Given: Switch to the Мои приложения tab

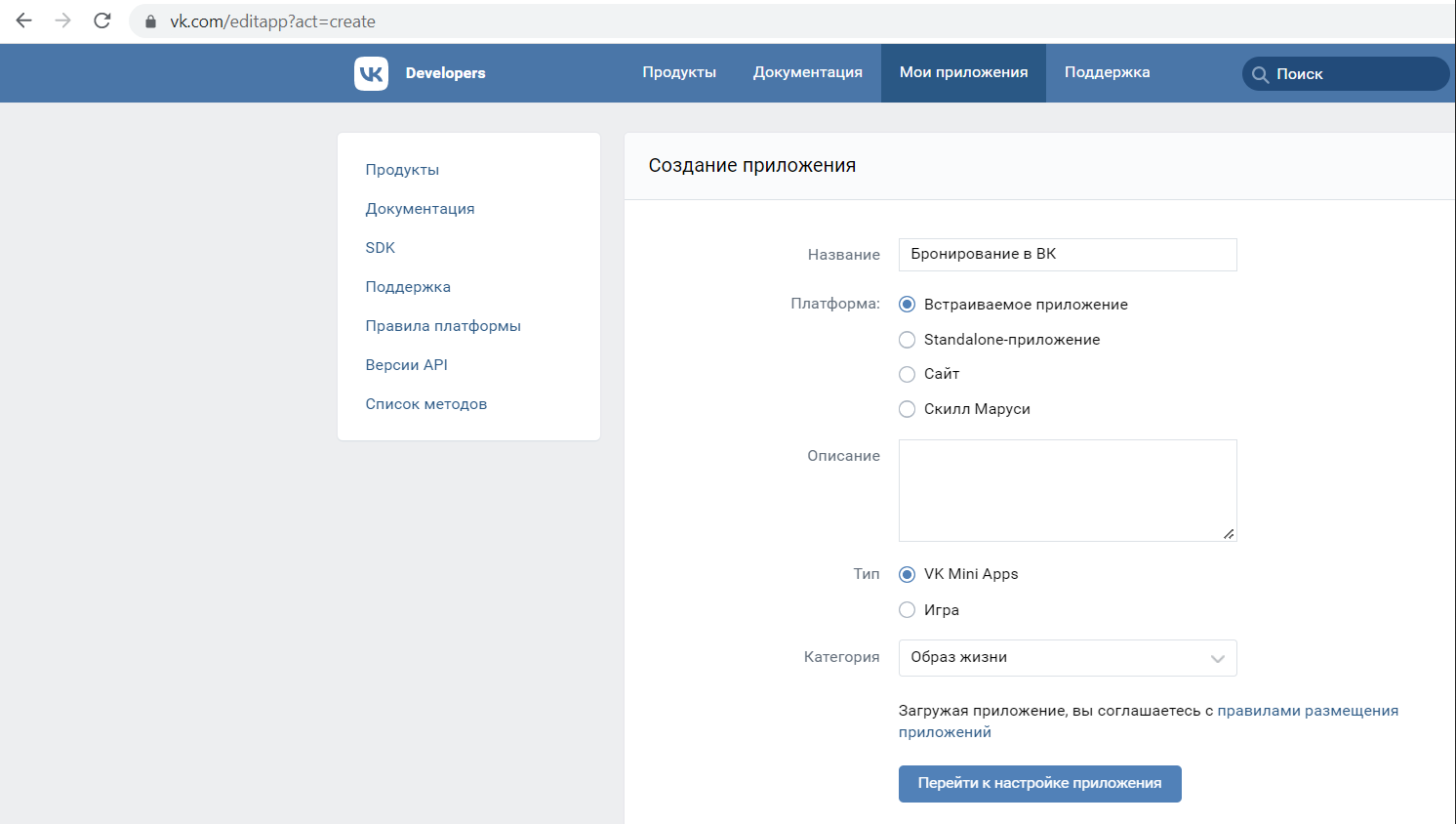Looking at the screenshot, I should (963, 73).
